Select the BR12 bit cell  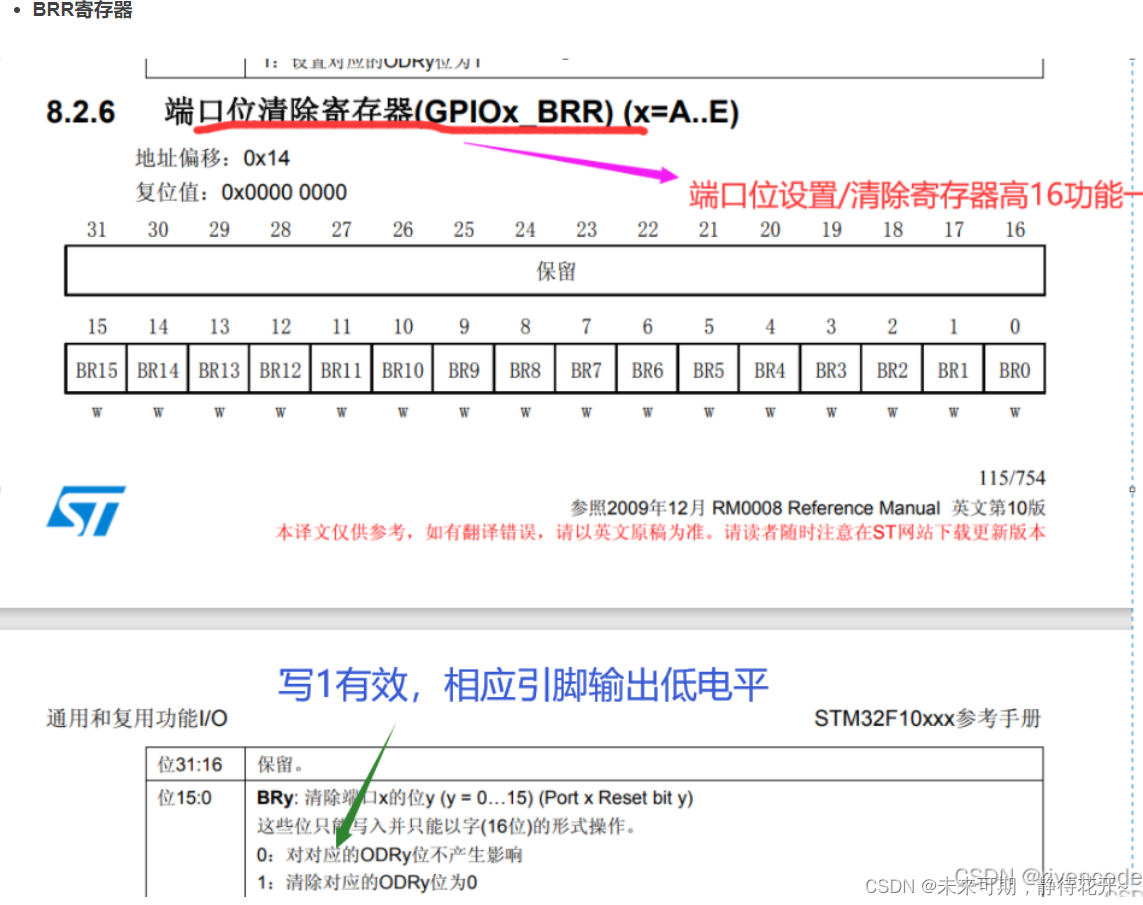(280, 369)
